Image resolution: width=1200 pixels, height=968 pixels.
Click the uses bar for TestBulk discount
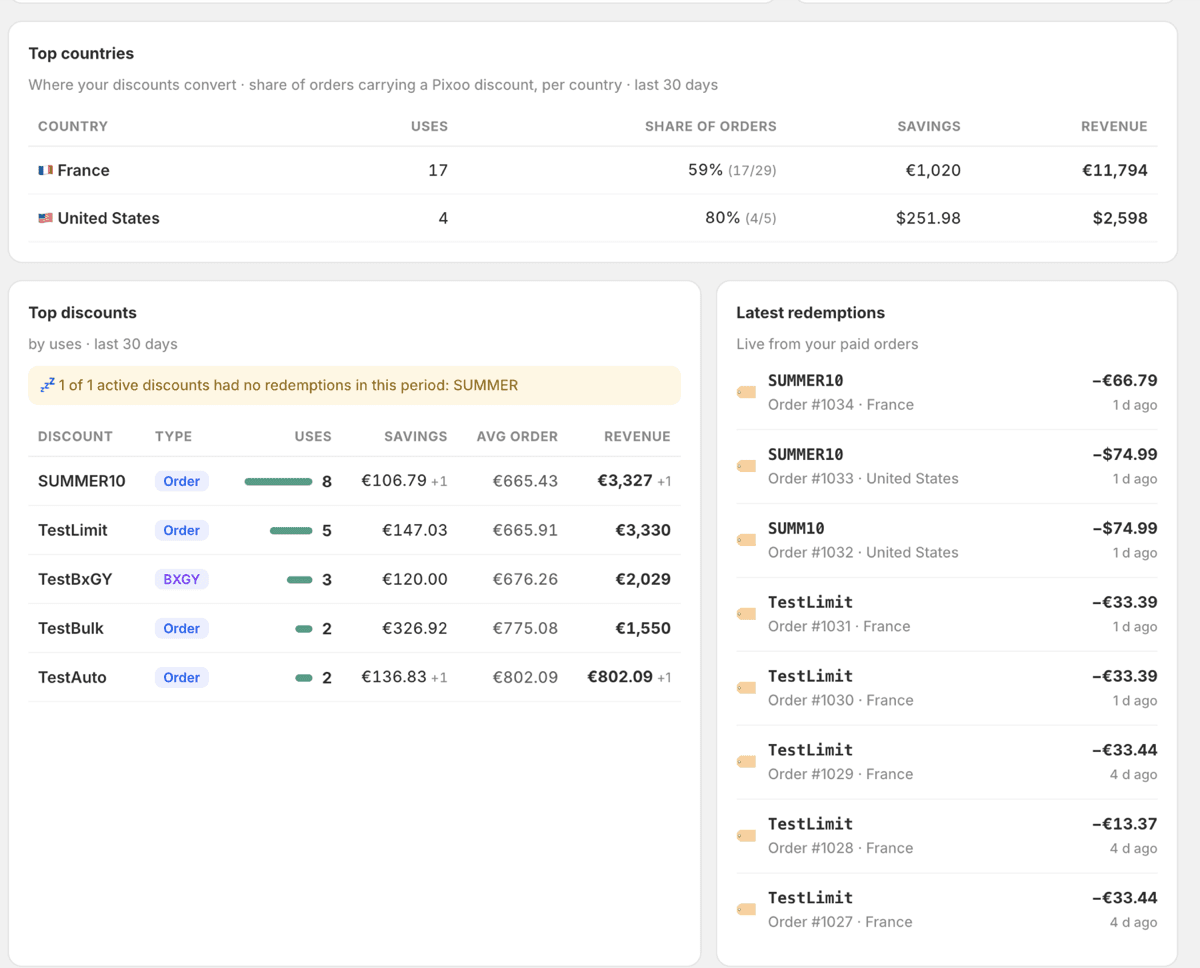(304, 628)
